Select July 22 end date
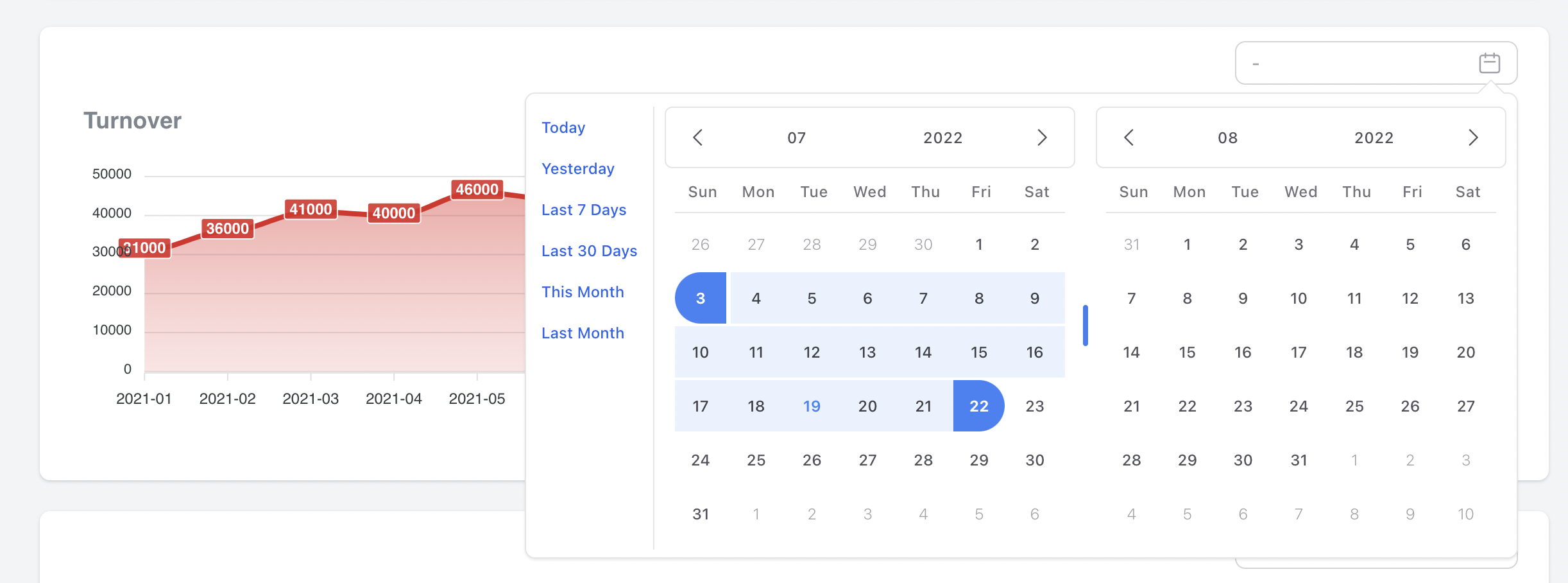 [979, 406]
